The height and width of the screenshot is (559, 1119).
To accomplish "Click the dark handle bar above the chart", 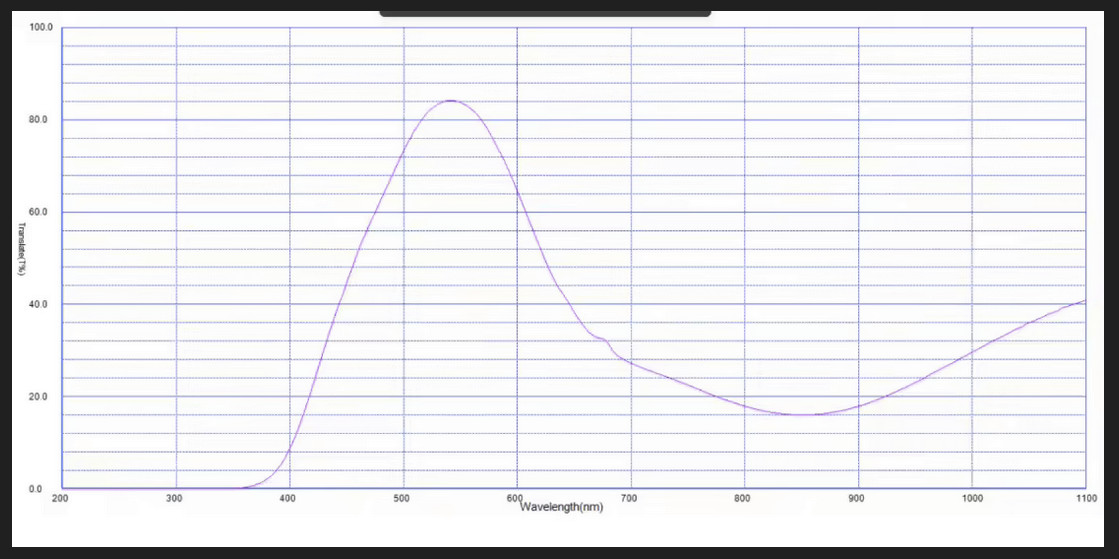I will tap(545, 13).
